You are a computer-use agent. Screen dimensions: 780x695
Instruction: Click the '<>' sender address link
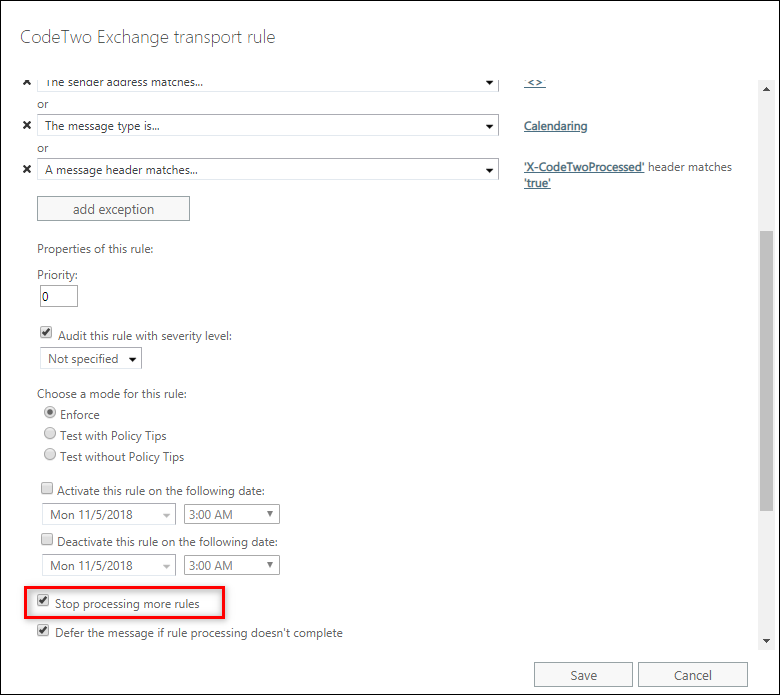pyautogui.click(x=535, y=83)
